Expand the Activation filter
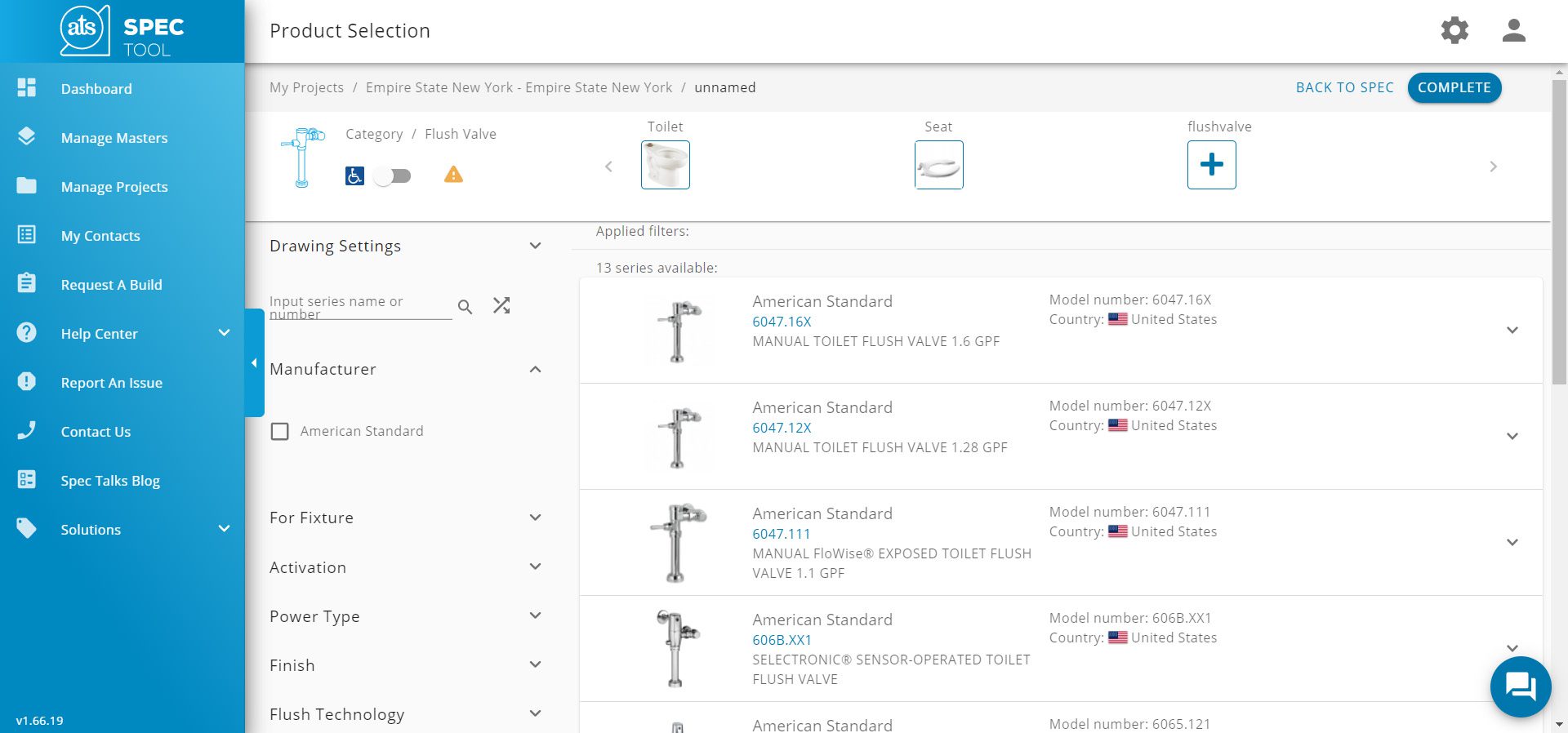The image size is (1568, 733). (x=535, y=566)
